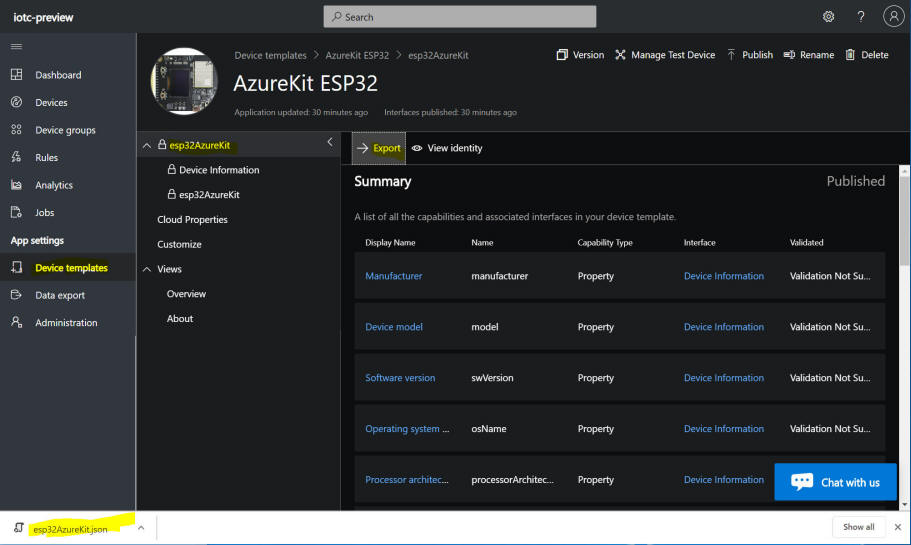Click the Version toolbar button

tap(580, 55)
